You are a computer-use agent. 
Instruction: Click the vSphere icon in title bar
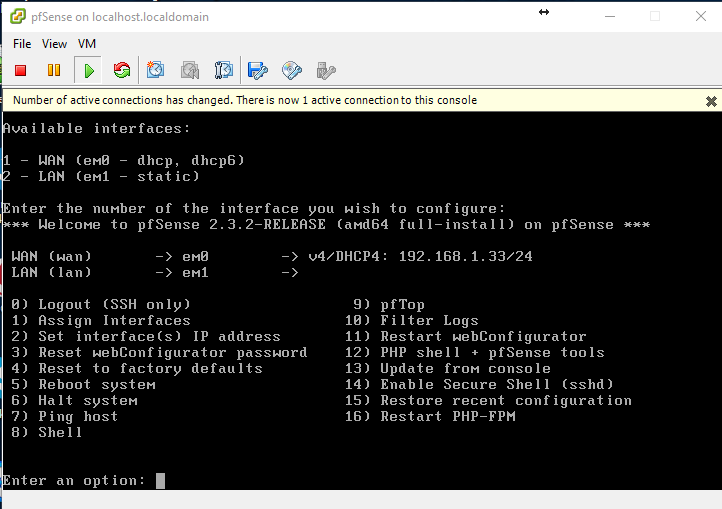point(14,17)
